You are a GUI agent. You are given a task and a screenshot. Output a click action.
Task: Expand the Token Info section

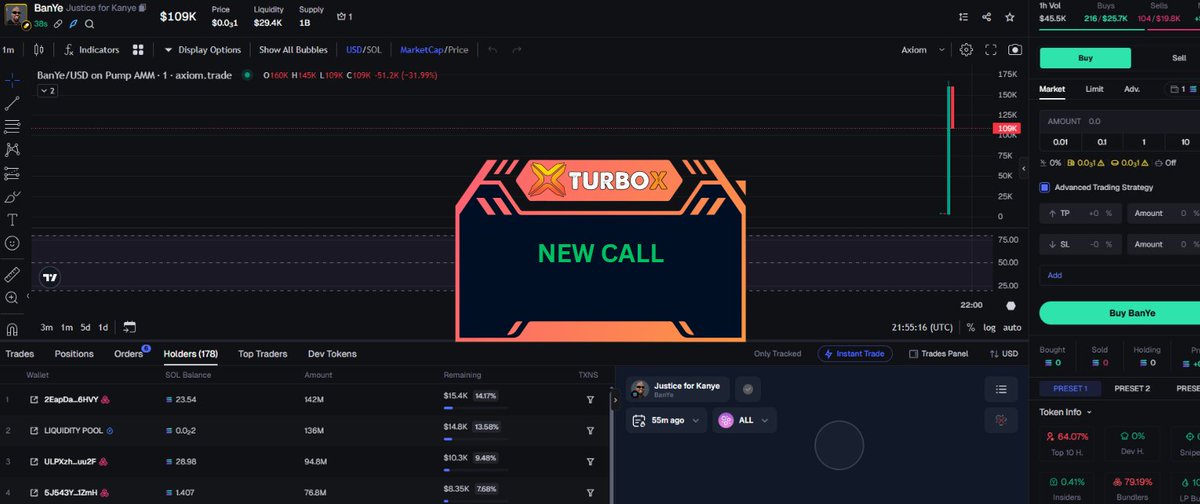pyautogui.click(x=1066, y=412)
